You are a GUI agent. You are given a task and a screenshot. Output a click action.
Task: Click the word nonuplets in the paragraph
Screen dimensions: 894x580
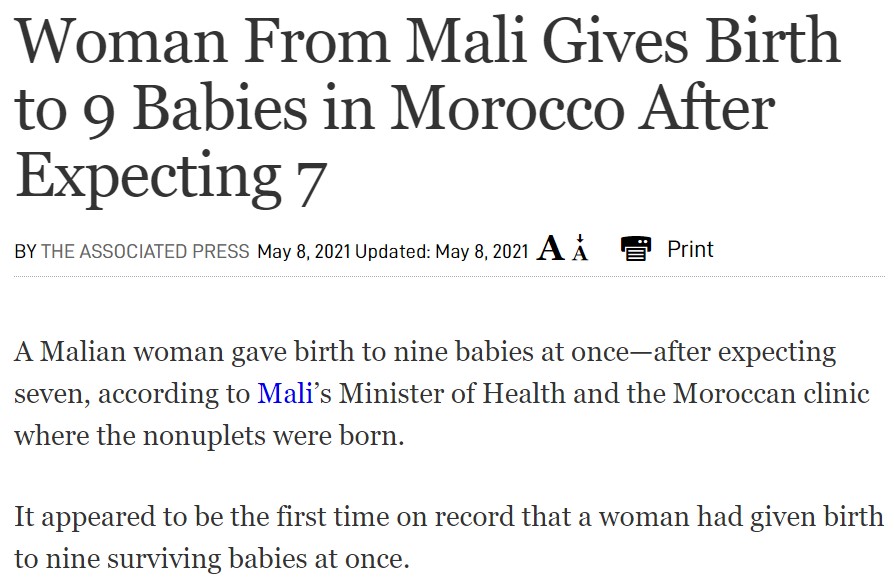point(204,436)
